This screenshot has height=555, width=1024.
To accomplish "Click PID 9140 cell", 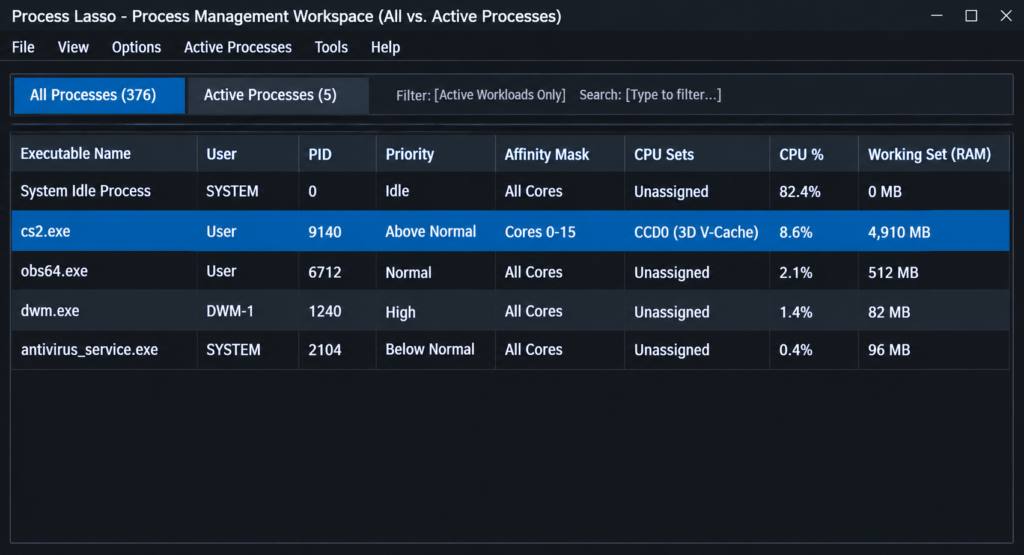I will [325, 232].
